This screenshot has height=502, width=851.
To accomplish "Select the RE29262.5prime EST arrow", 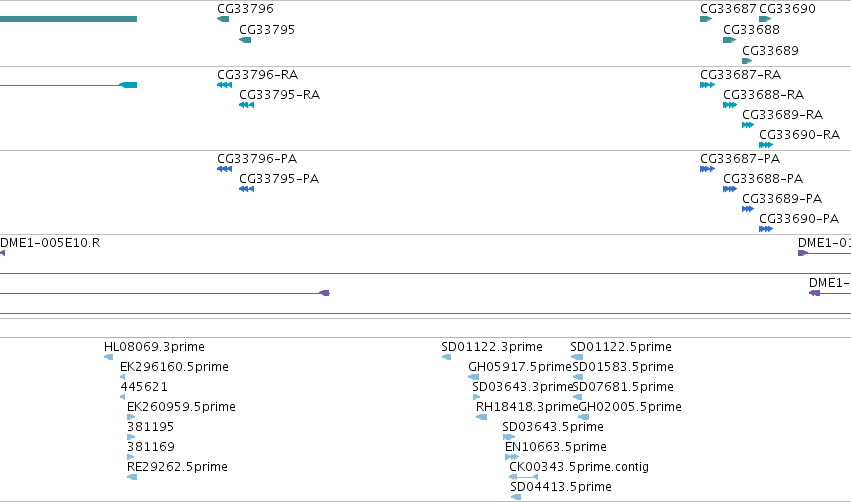I will (x=132, y=477).
